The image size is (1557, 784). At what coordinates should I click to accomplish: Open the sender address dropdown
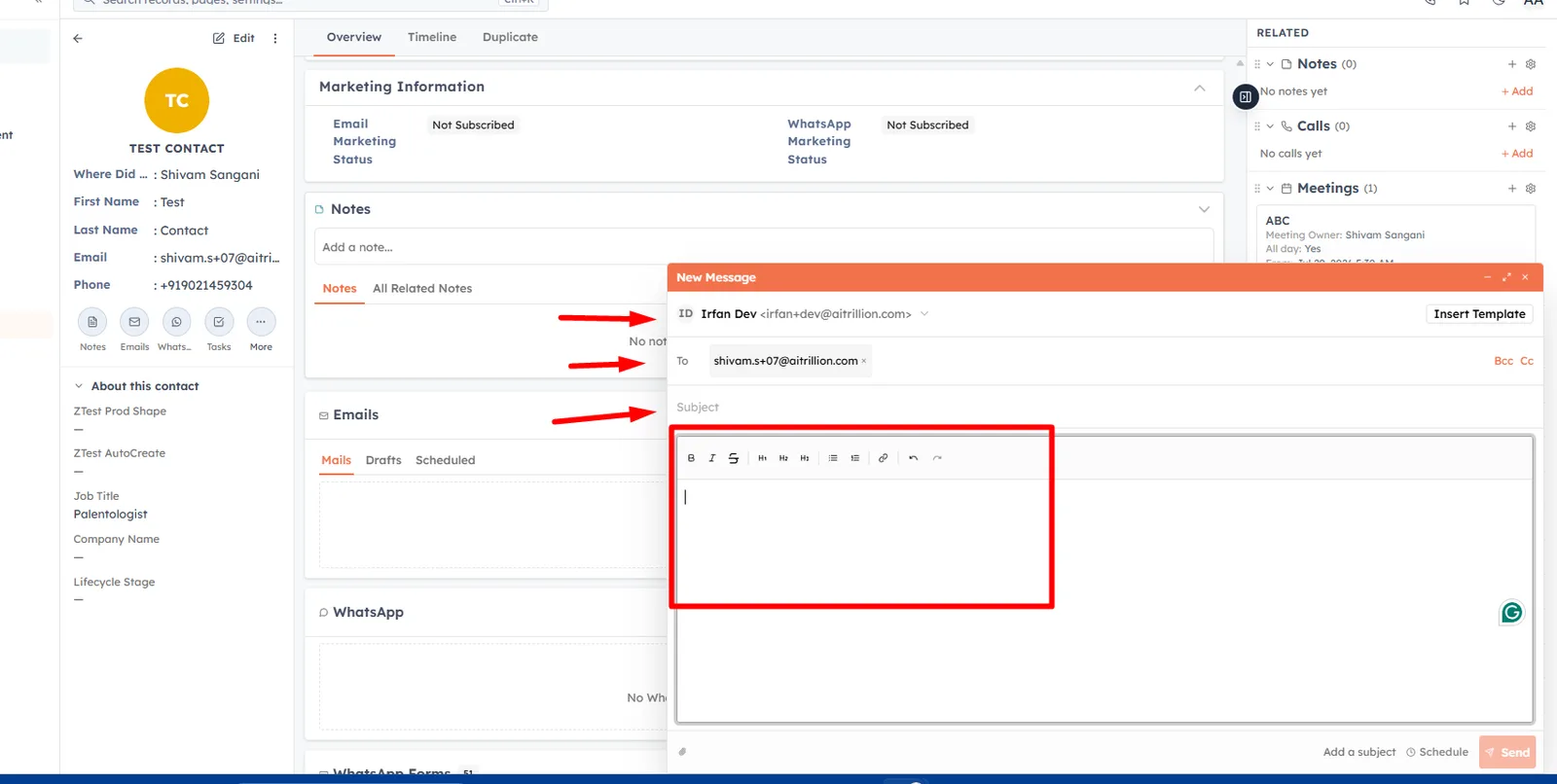[x=924, y=313]
